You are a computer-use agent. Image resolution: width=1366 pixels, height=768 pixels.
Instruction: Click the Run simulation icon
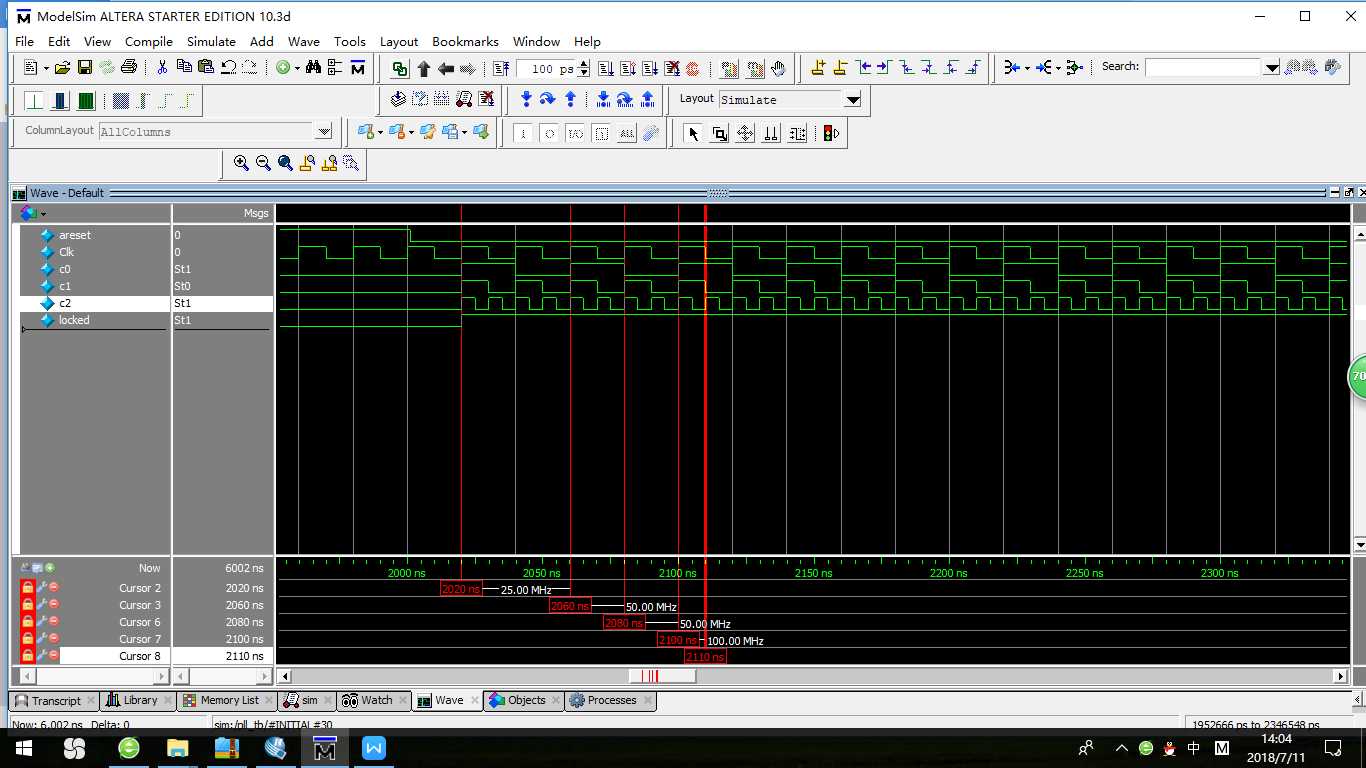[606, 68]
